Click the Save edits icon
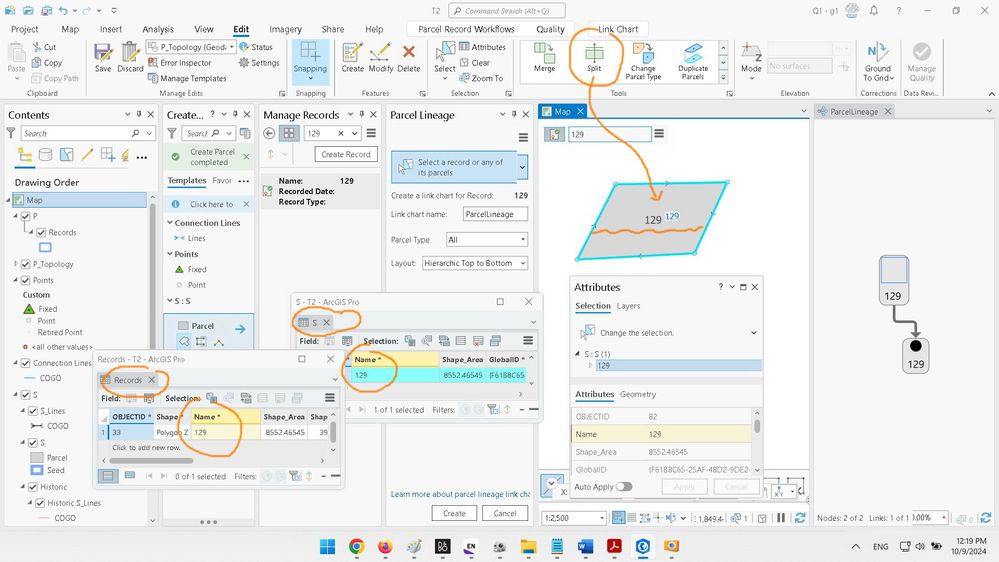999x562 pixels. pos(103,57)
